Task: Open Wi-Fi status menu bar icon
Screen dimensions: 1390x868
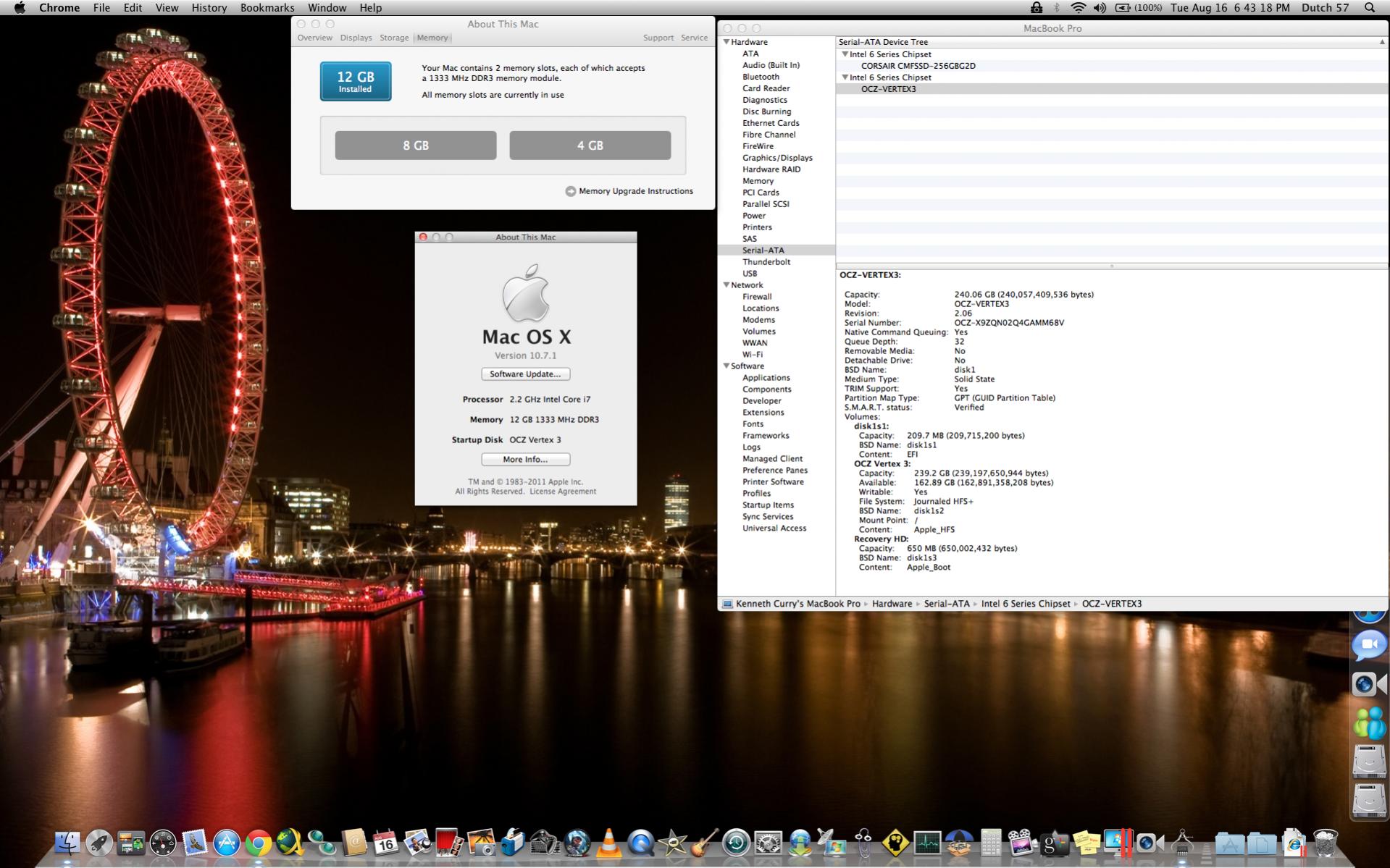Action: point(1078,7)
